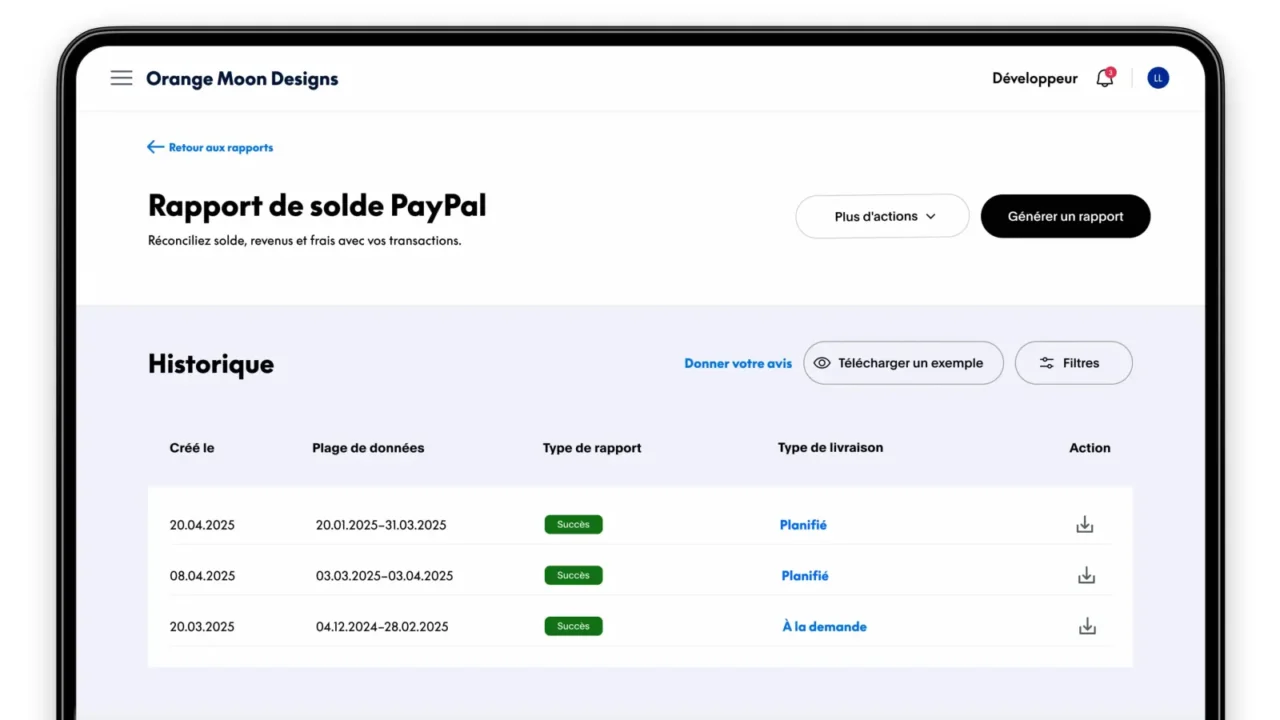
Task: Select the range 20.01.2025–31.03.2025
Action: click(381, 525)
